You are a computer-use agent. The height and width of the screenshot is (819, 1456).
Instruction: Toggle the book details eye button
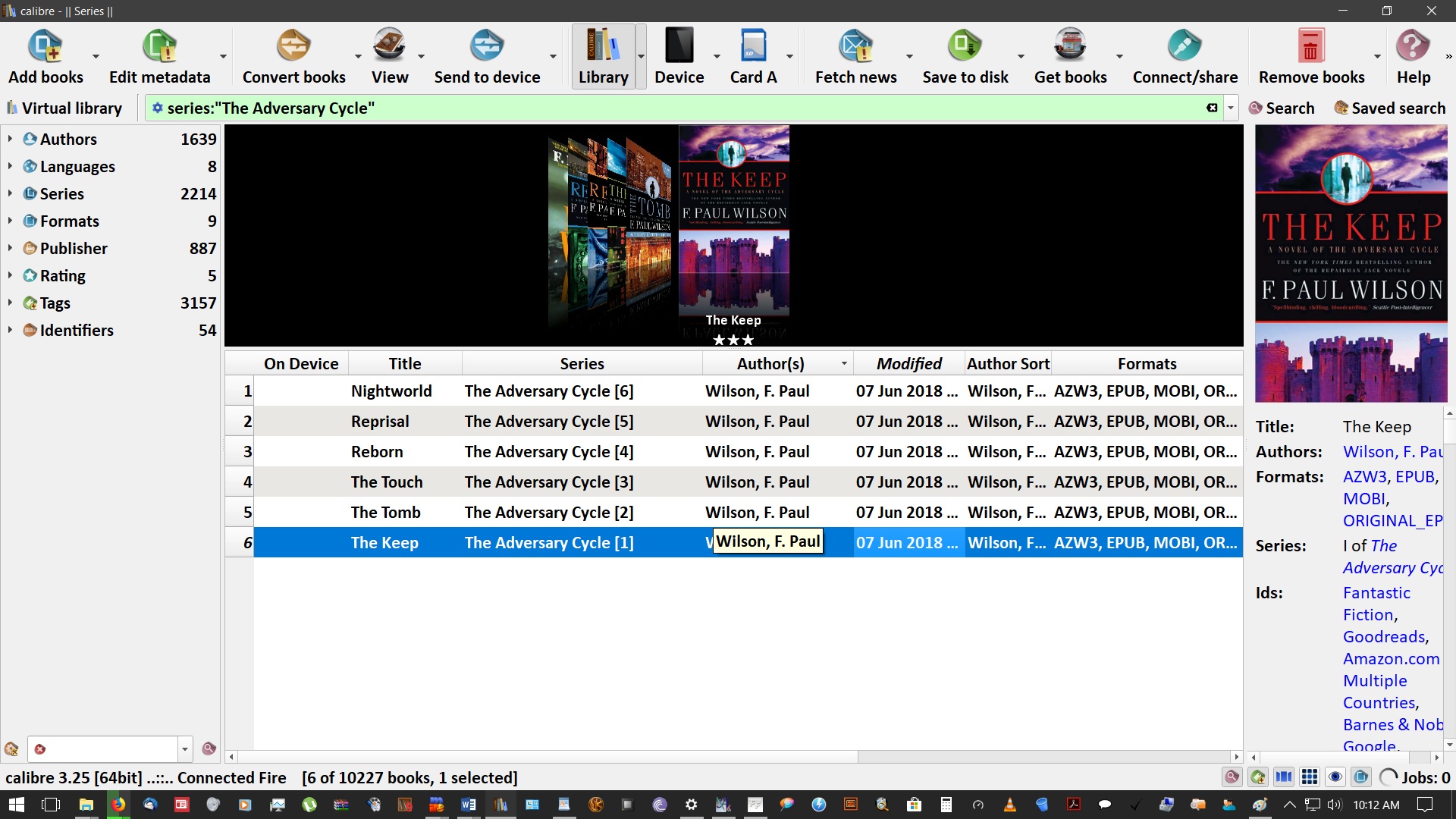(x=1335, y=777)
